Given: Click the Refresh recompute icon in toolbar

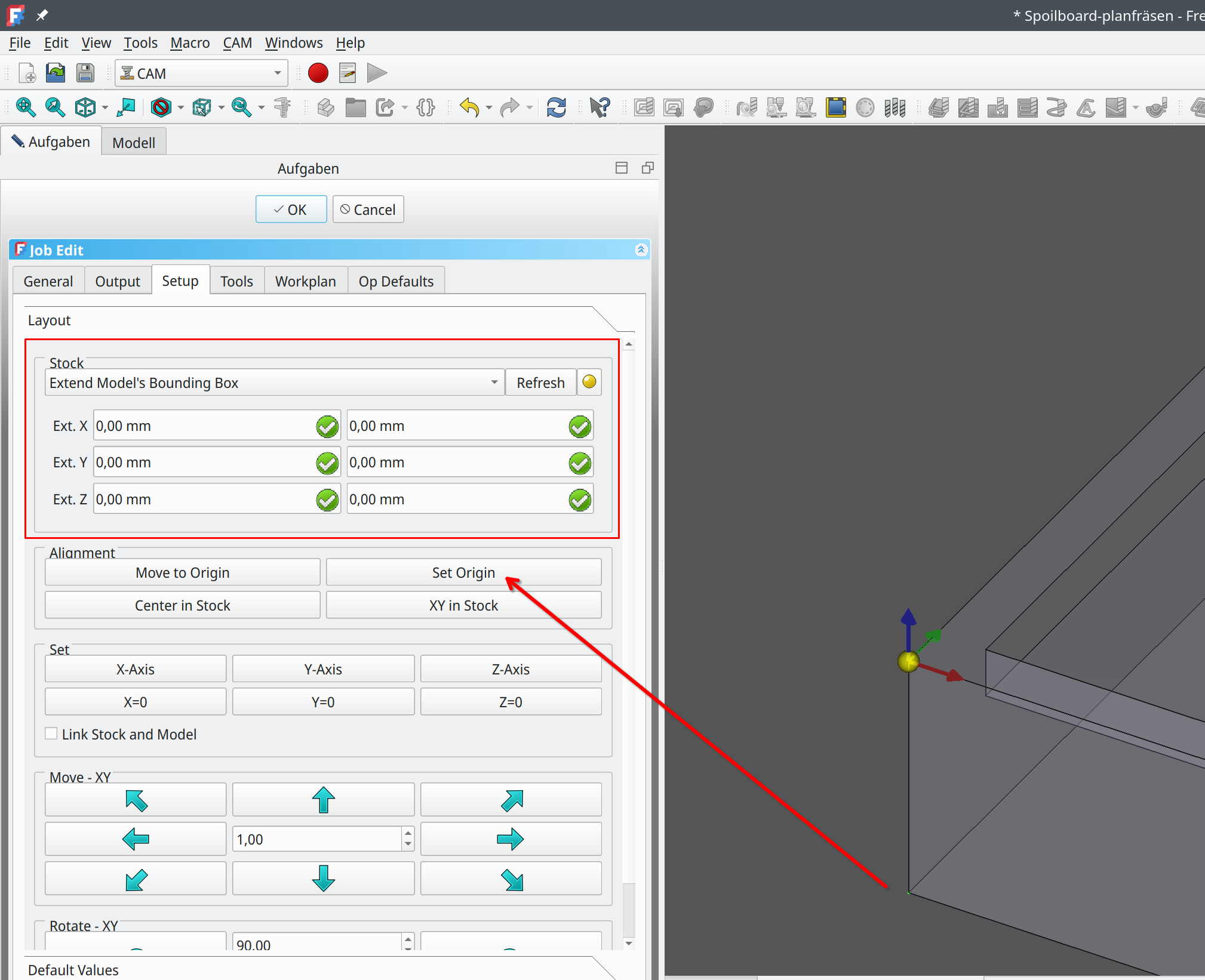Looking at the screenshot, I should click(x=556, y=107).
